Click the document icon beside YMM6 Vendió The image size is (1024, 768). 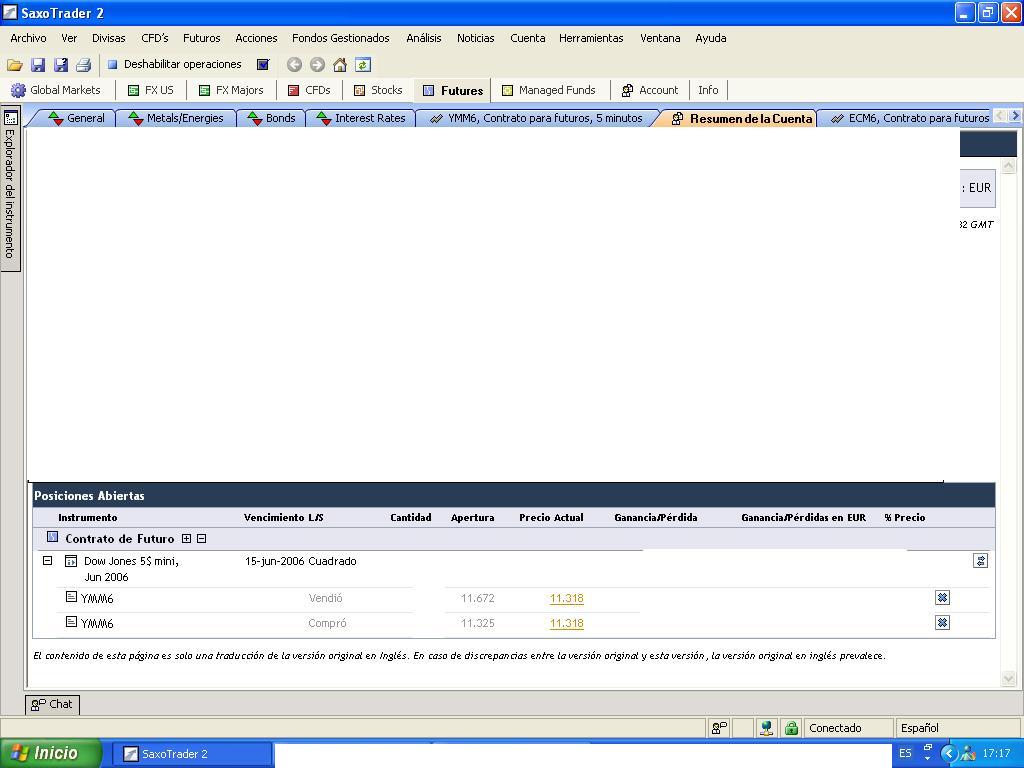click(71, 596)
